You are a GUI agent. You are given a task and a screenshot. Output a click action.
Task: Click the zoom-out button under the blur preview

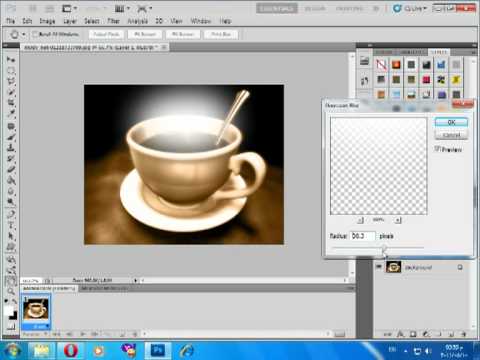[360, 220]
